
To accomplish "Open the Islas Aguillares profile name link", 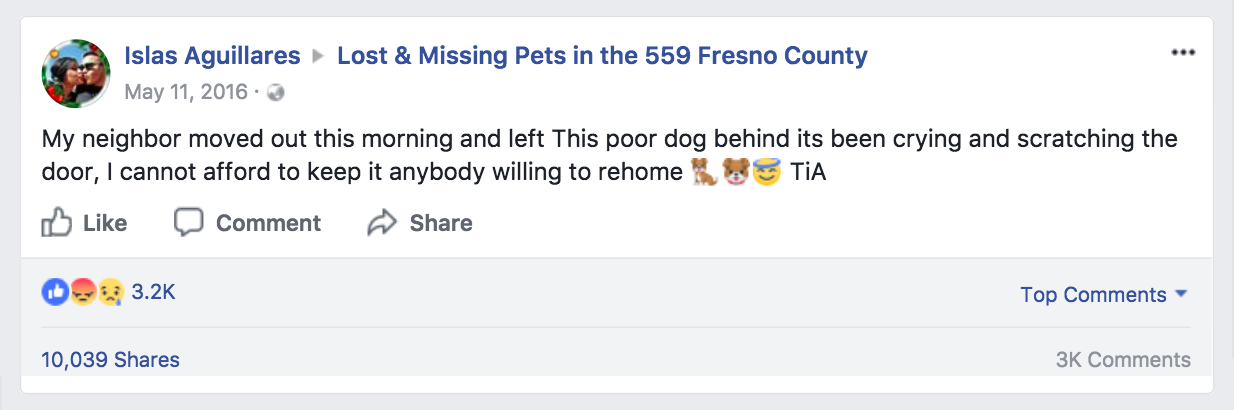I will 212,55.
